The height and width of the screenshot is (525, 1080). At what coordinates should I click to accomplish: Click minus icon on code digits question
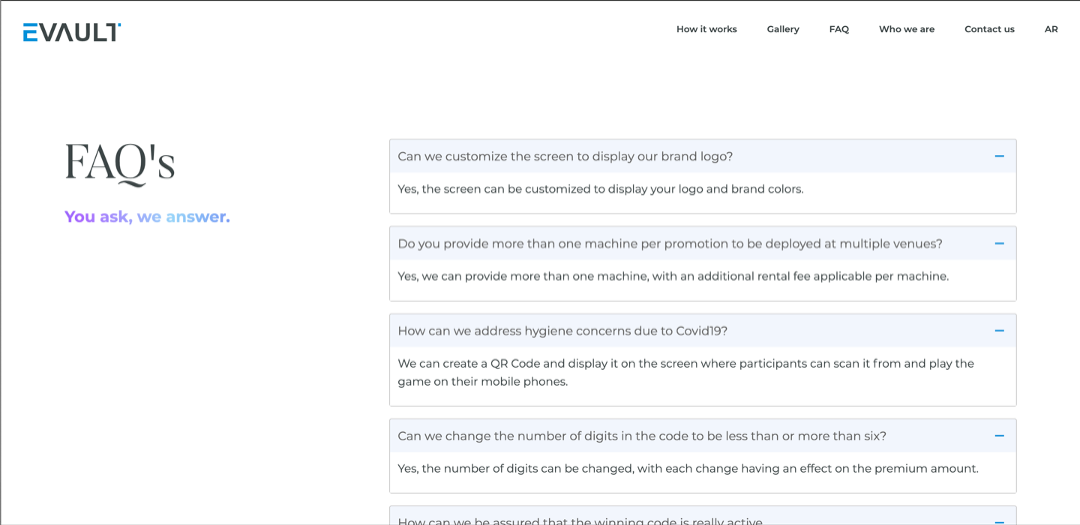click(998, 436)
